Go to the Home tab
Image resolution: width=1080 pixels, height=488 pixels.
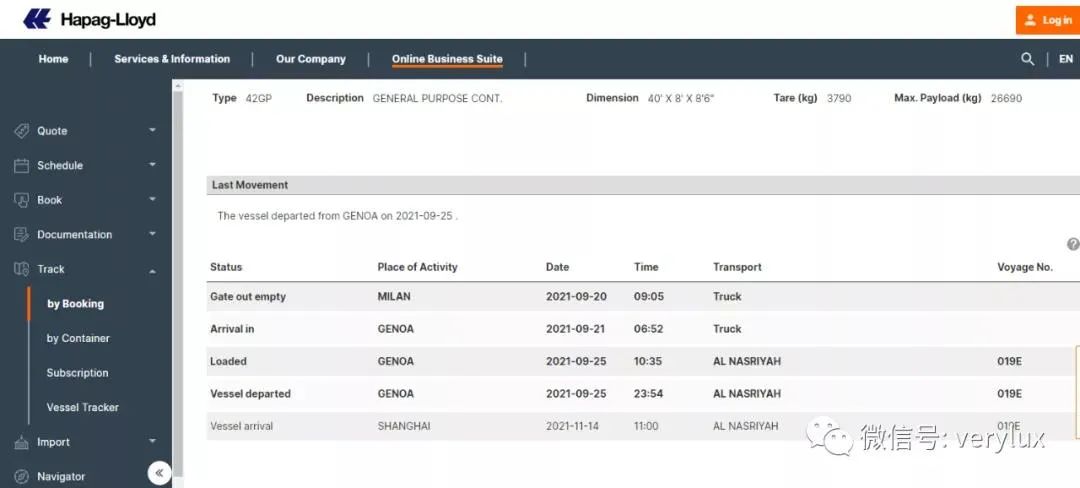click(x=53, y=59)
